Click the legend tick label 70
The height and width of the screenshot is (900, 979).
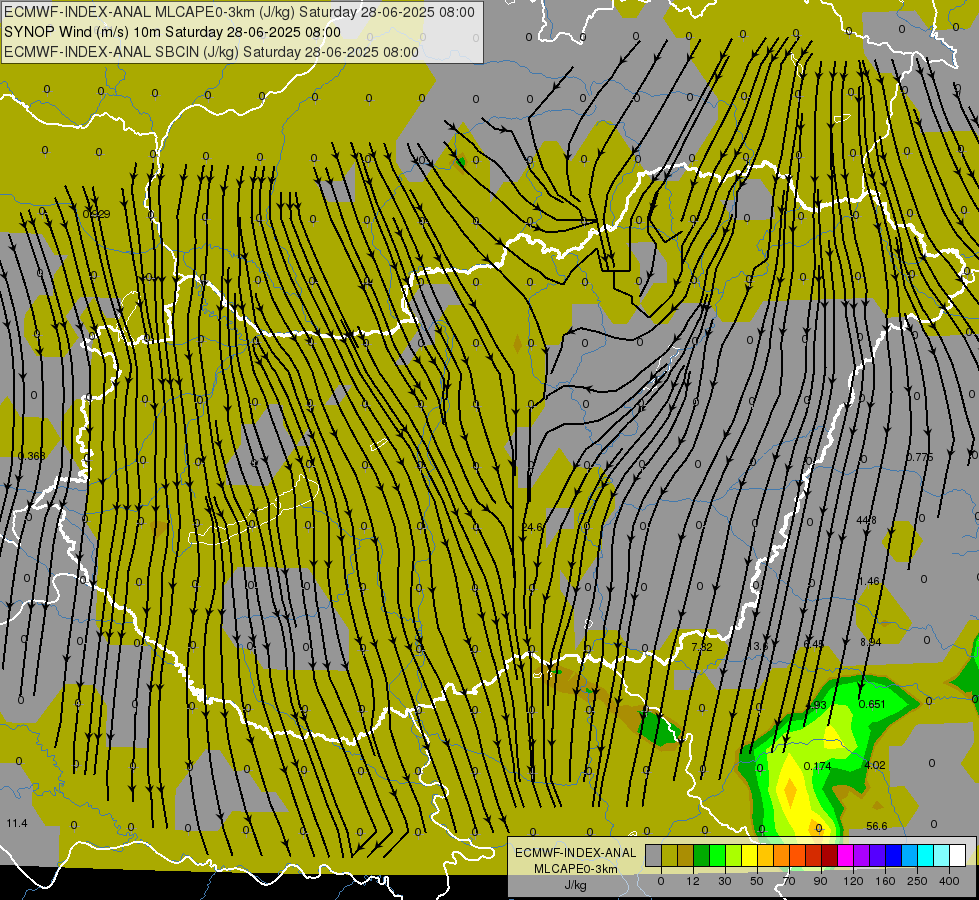point(789,881)
